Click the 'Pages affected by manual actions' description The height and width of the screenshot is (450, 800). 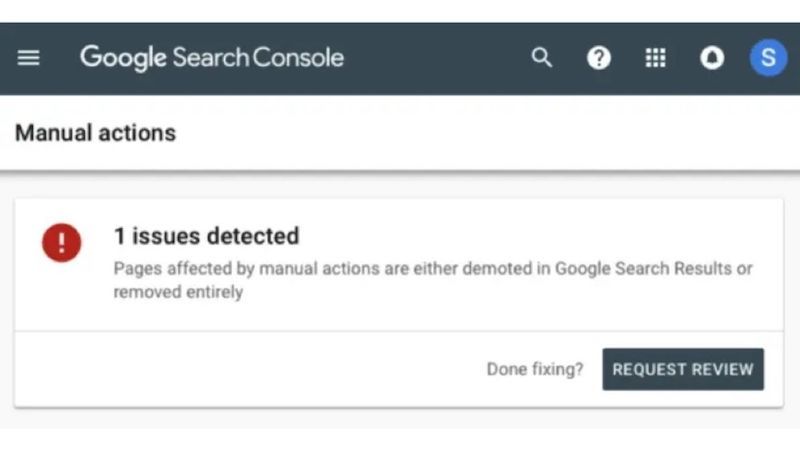(433, 280)
